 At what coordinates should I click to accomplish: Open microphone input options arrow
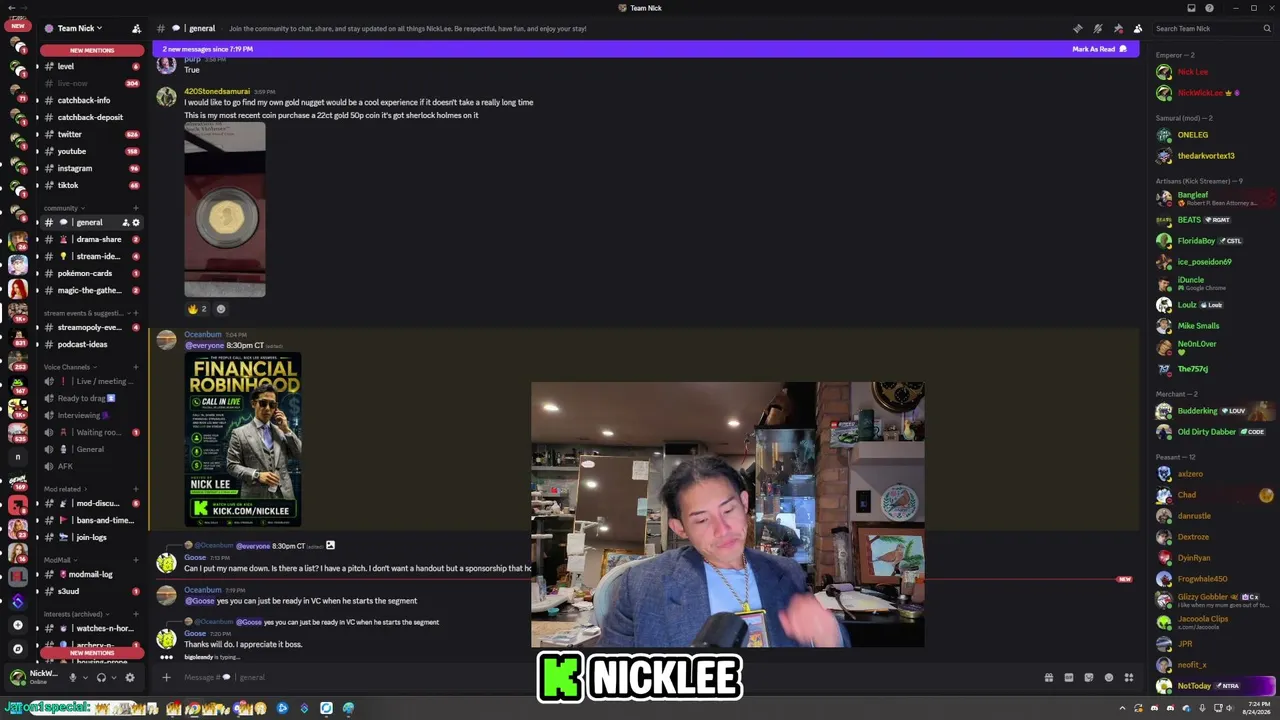click(x=84, y=677)
